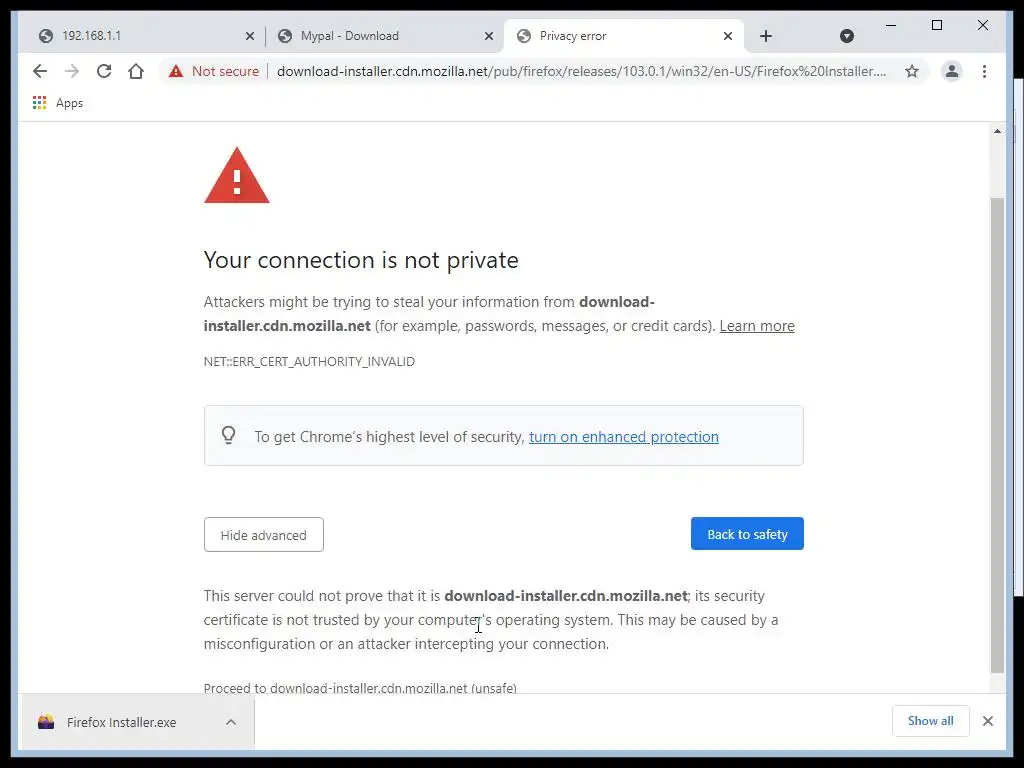Screen dimensions: 1024x768
Task: Open the Apps shortcut grid
Action: (40, 103)
